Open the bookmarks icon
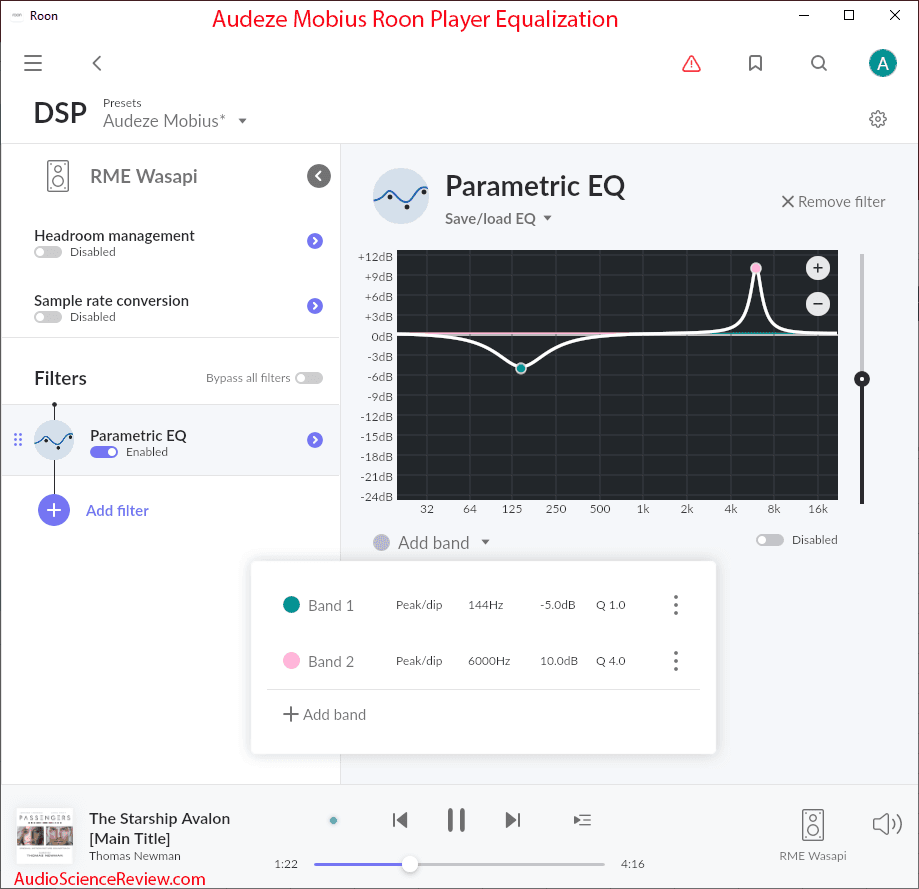This screenshot has width=919, height=889. pyautogui.click(x=755, y=63)
